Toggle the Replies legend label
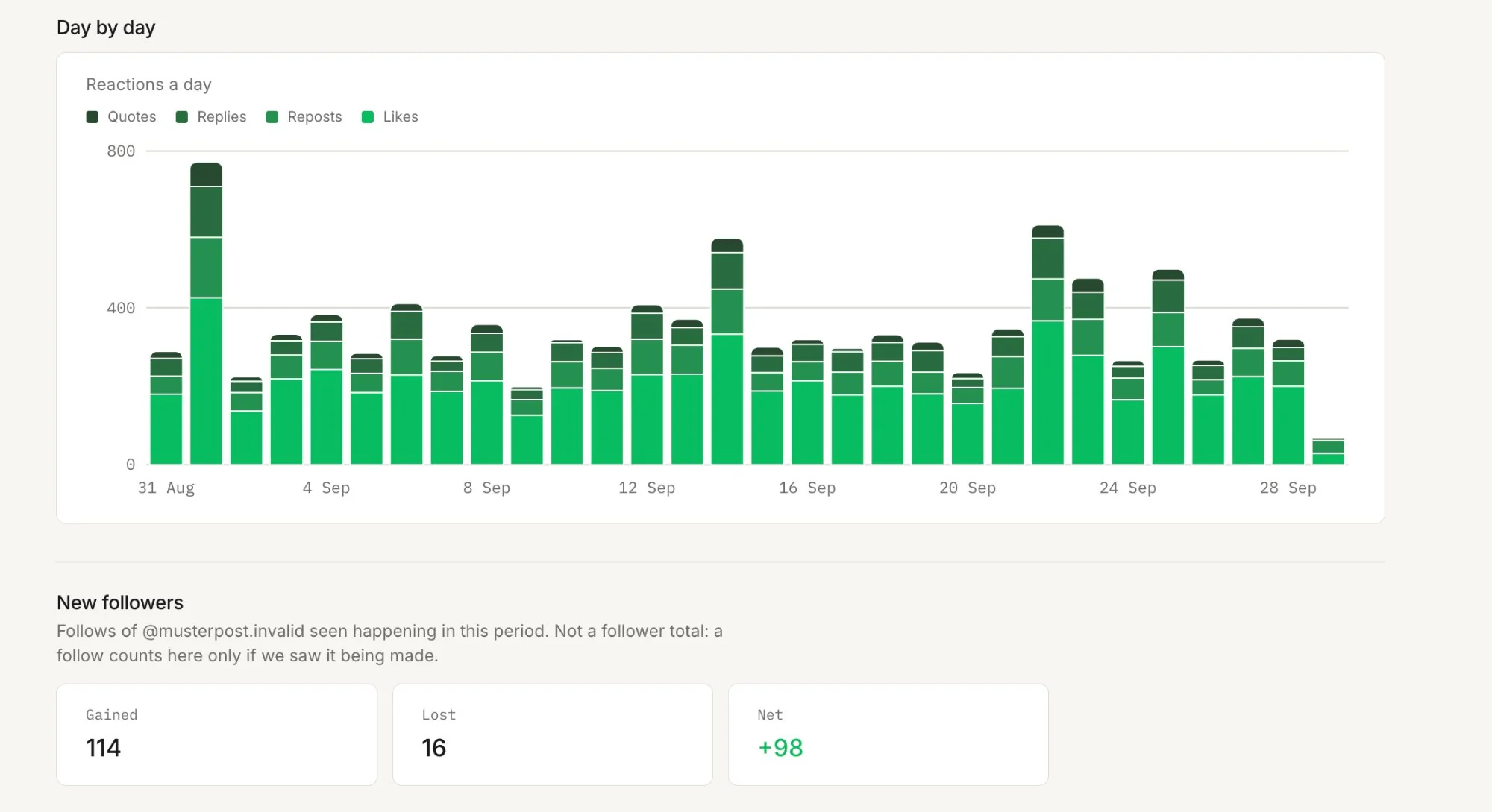This screenshot has height=812, width=1492. pos(222,117)
